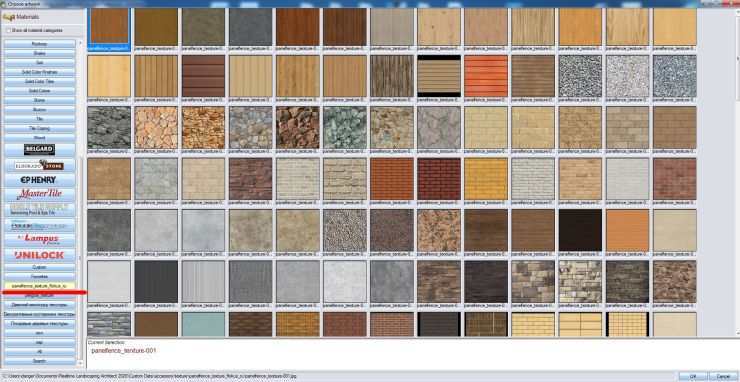Open the Wood material category

pyautogui.click(x=40, y=138)
